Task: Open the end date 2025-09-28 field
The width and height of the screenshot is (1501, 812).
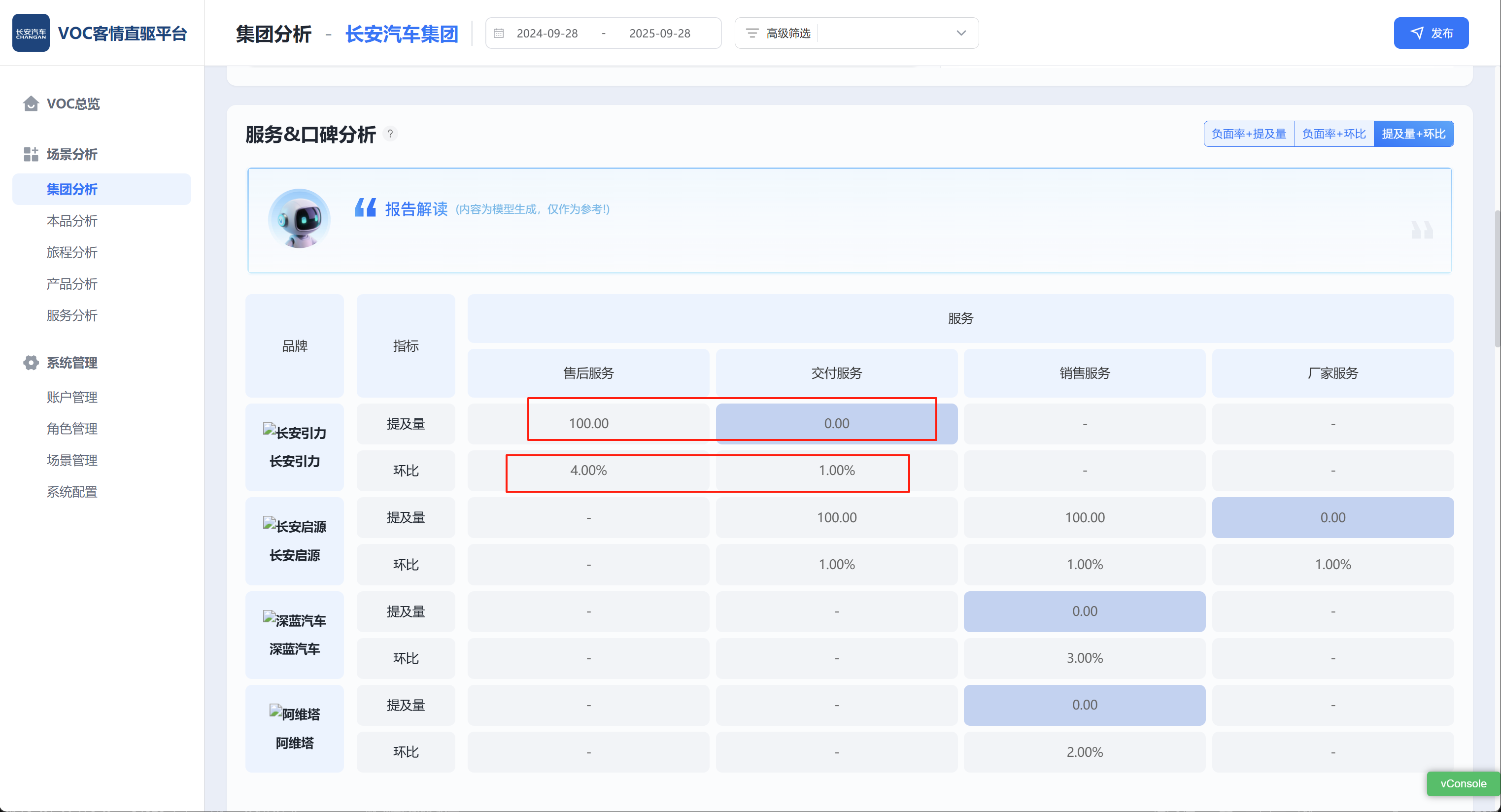Action: click(660, 33)
